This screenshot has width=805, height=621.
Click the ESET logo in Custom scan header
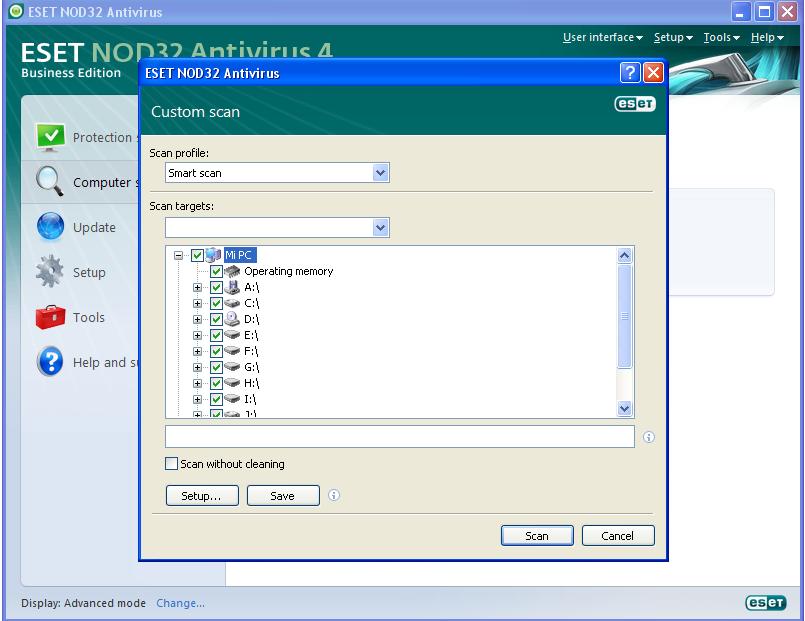635,104
